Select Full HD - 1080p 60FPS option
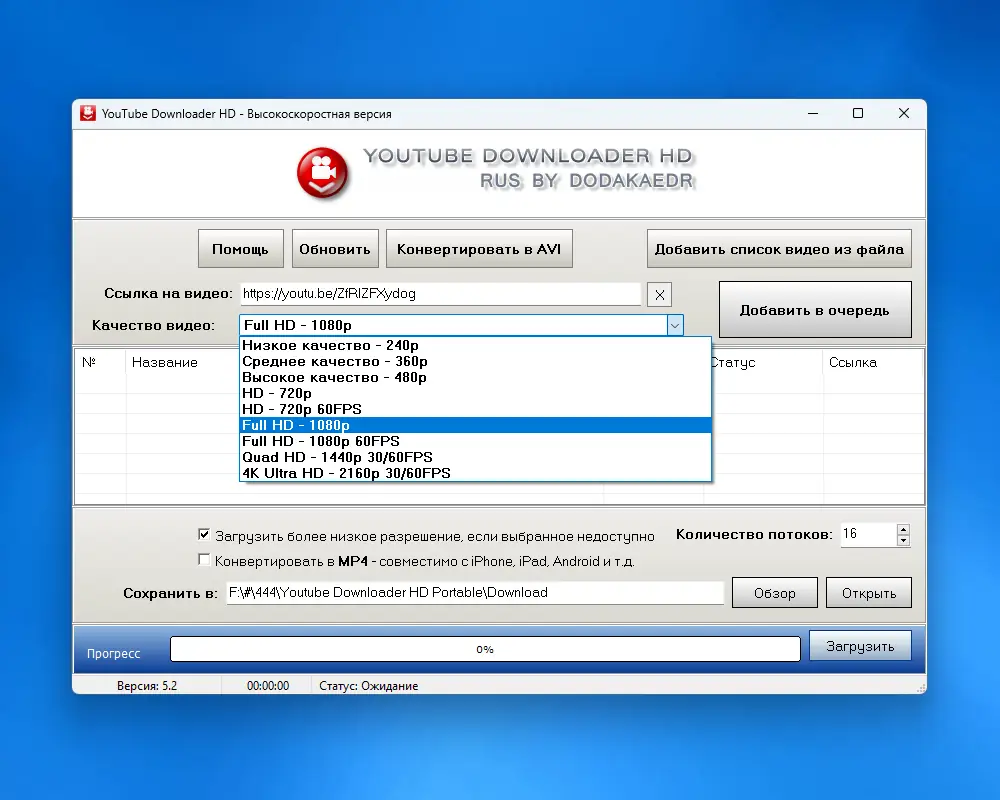Image resolution: width=1000 pixels, height=800 pixels. pos(475,441)
